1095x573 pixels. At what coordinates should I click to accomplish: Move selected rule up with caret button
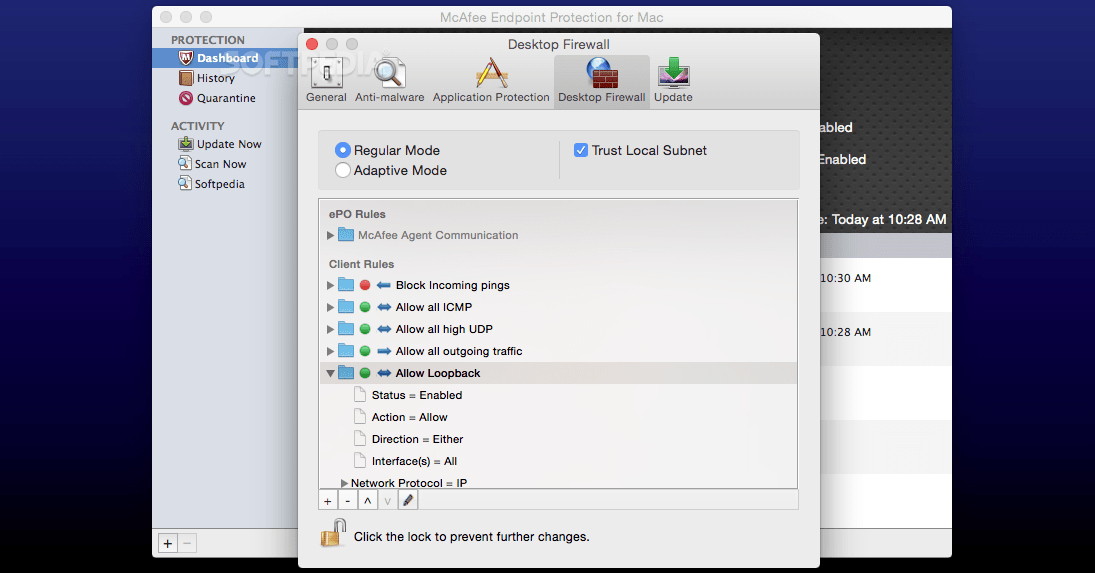pyautogui.click(x=367, y=500)
